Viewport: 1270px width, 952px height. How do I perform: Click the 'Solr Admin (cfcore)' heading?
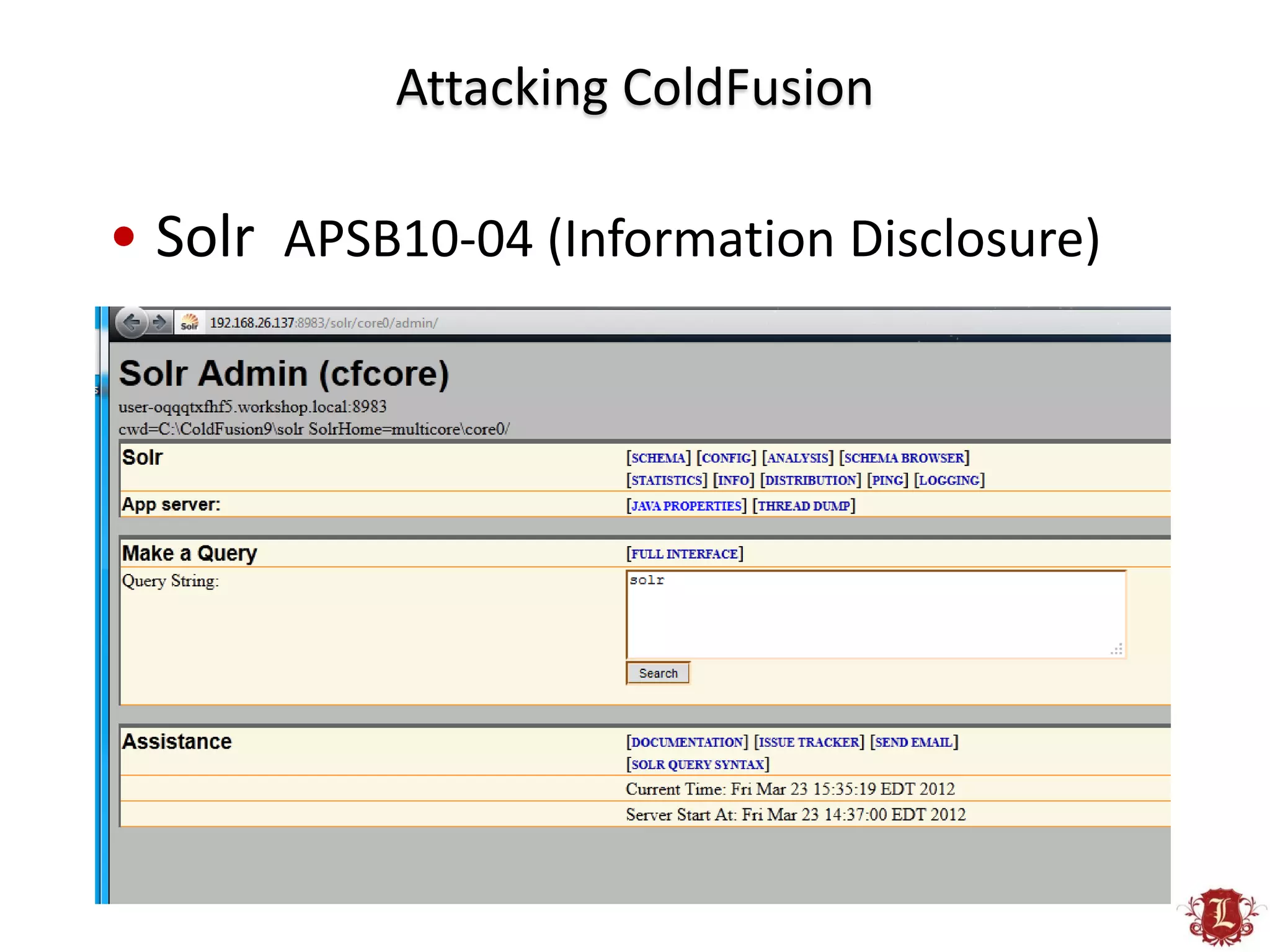point(283,374)
